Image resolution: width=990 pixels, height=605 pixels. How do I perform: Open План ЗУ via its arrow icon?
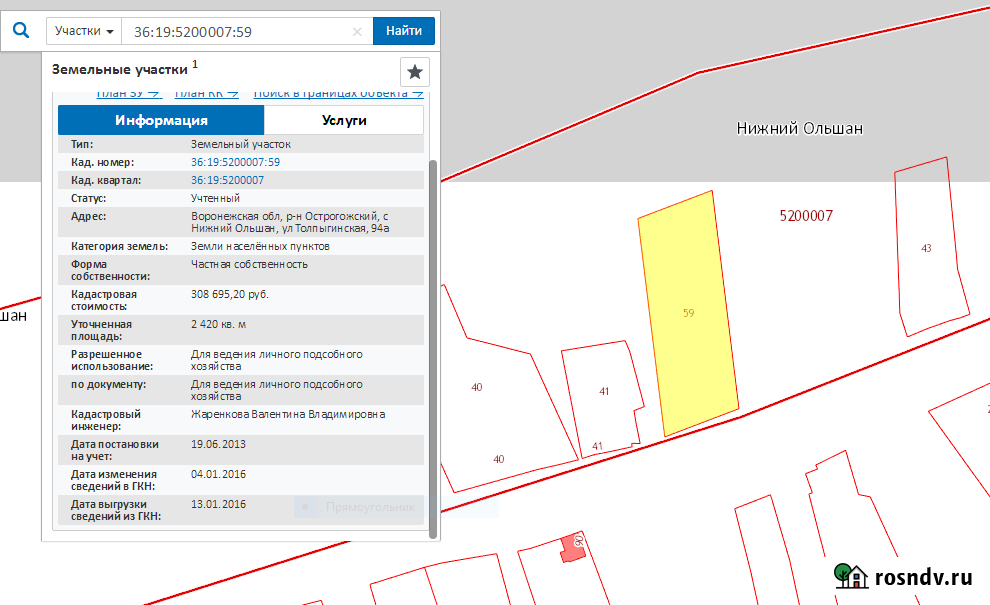(x=152, y=90)
